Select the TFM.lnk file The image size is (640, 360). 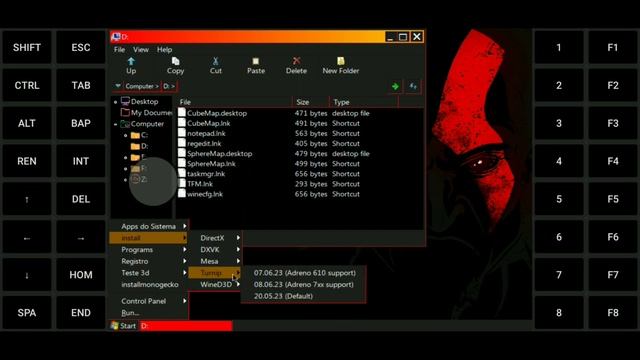200,184
